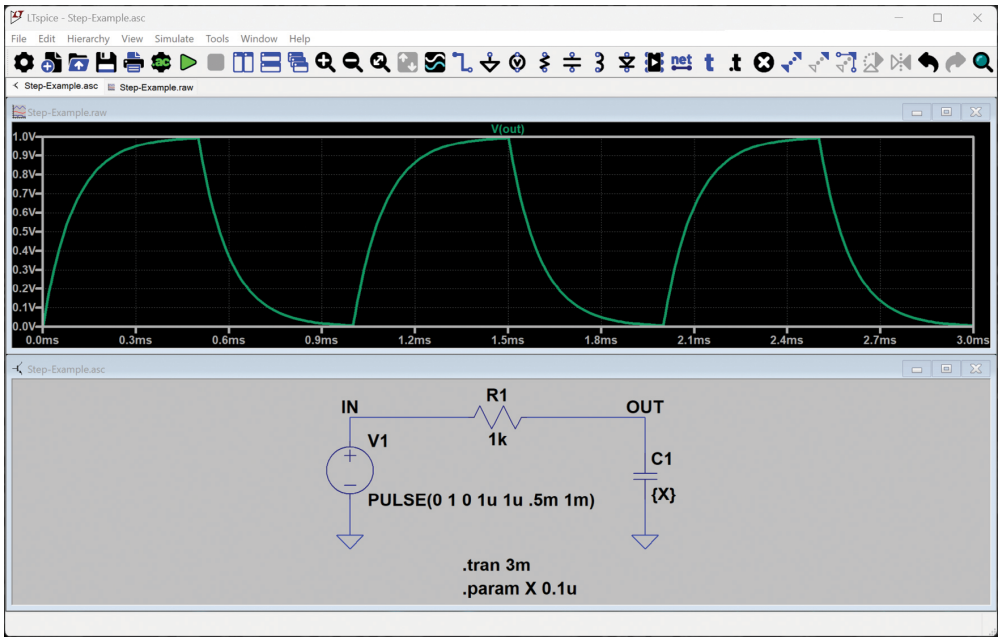Open a file with the folder icon
The height and width of the screenshot is (640, 1003).
coord(79,63)
